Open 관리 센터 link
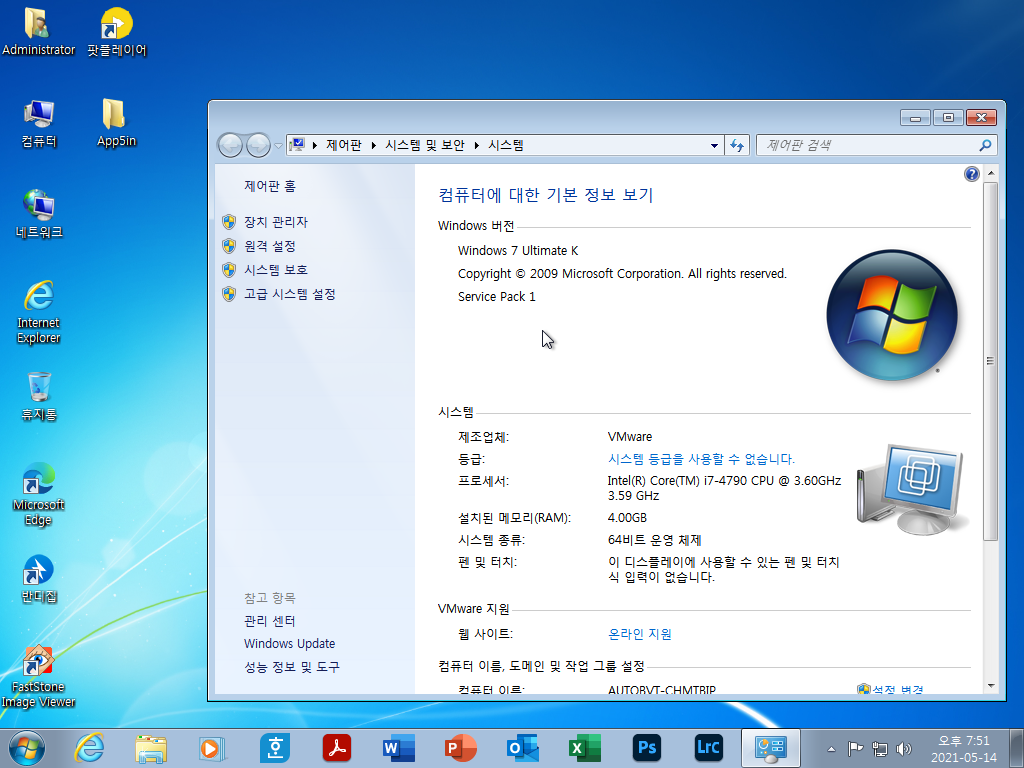 pos(269,621)
